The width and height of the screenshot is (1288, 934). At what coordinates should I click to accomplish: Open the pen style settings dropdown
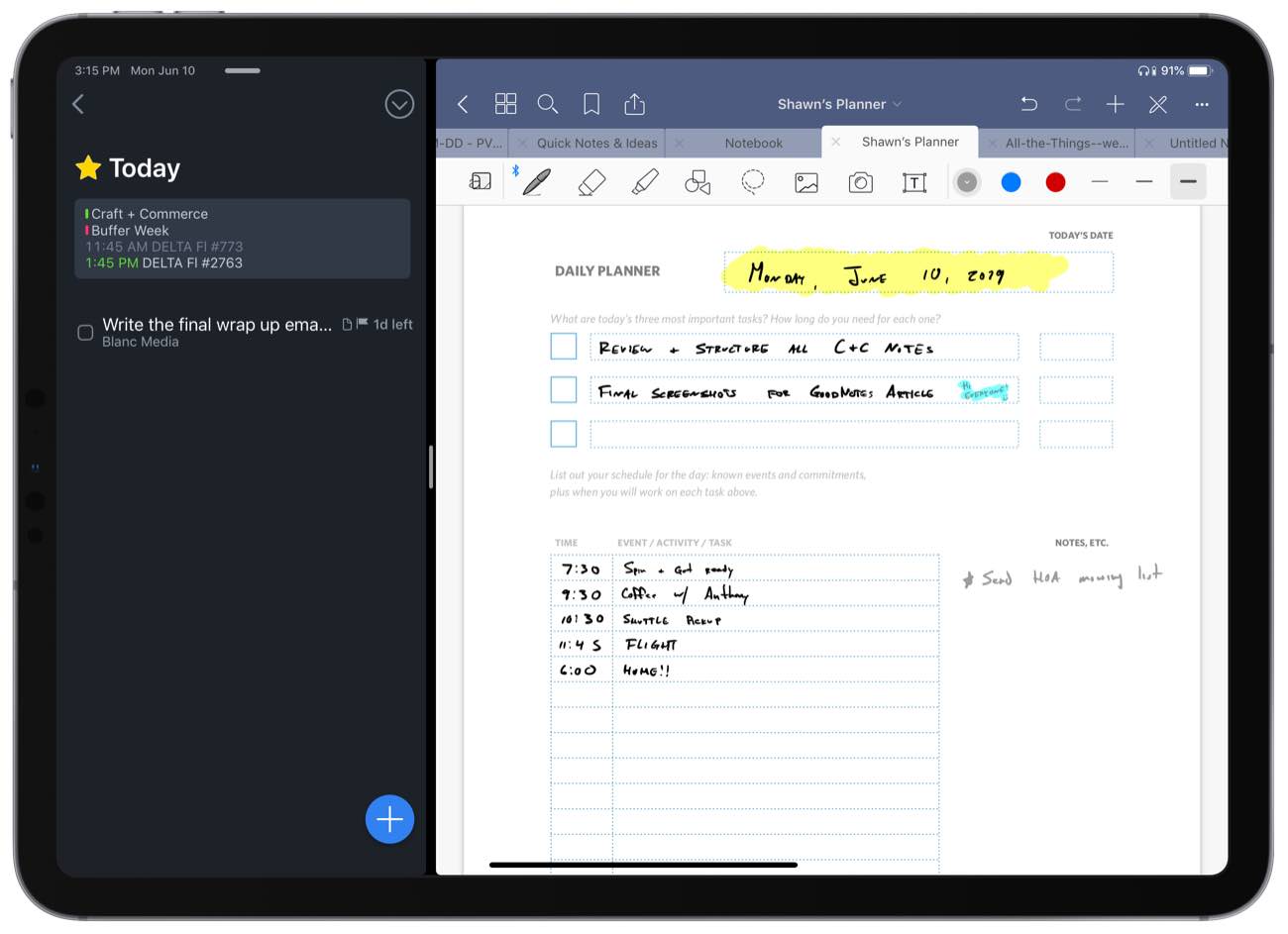pyautogui.click(x=967, y=181)
